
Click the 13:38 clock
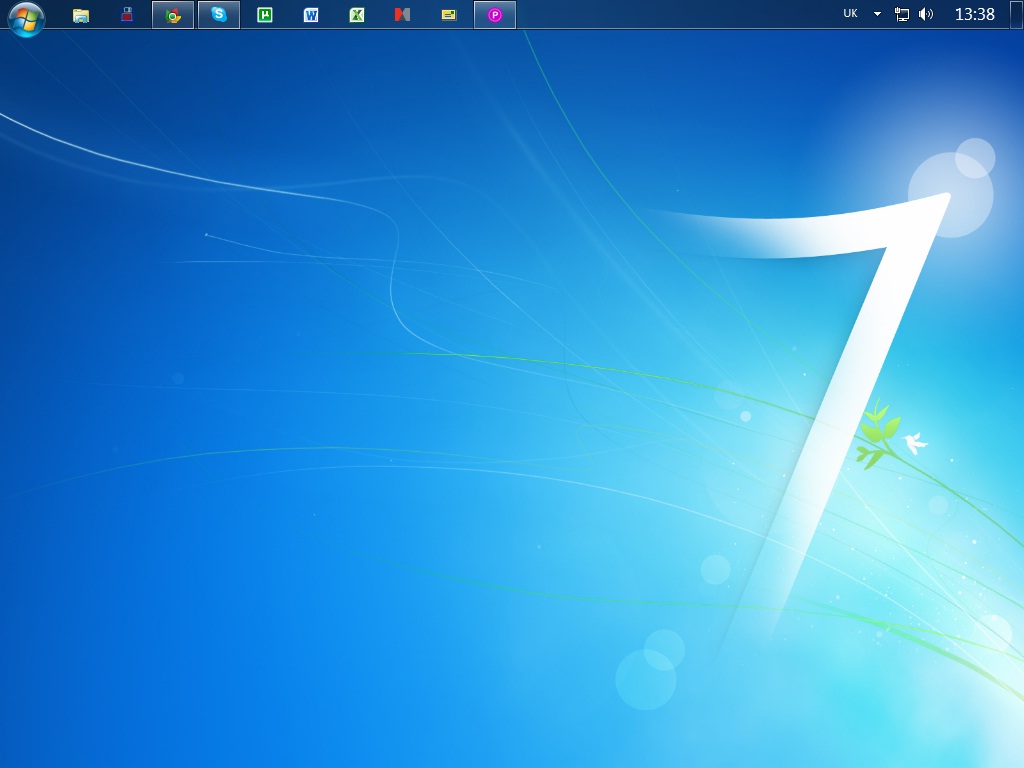point(974,14)
